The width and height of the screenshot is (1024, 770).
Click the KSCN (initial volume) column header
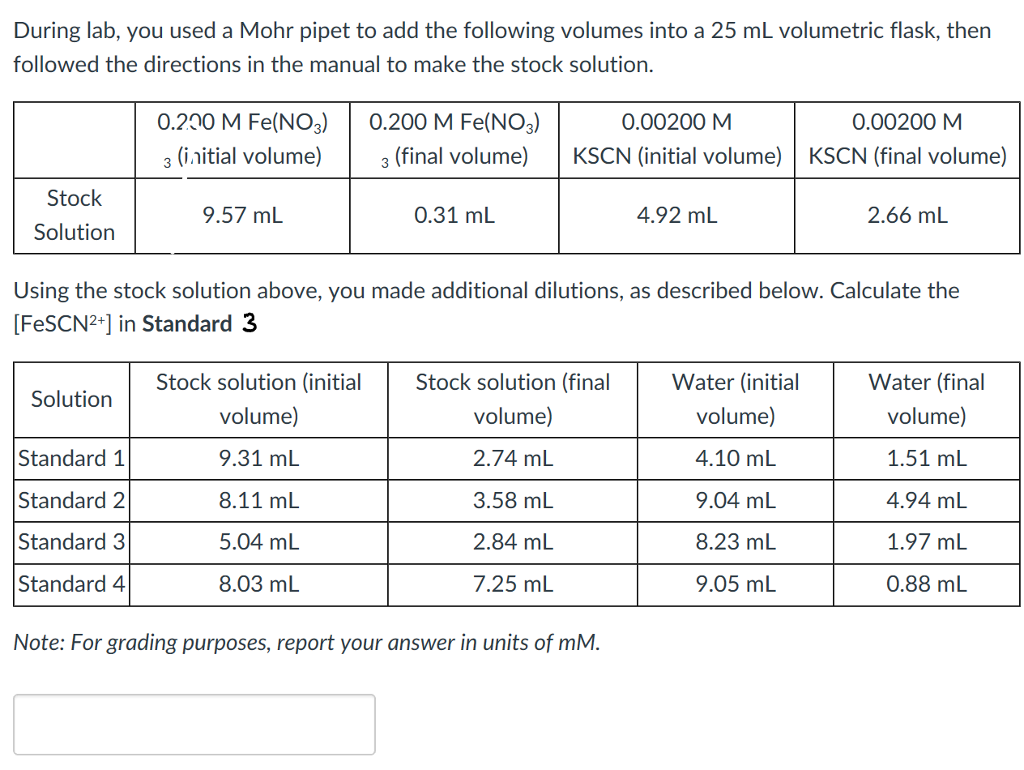click(676, 139)
